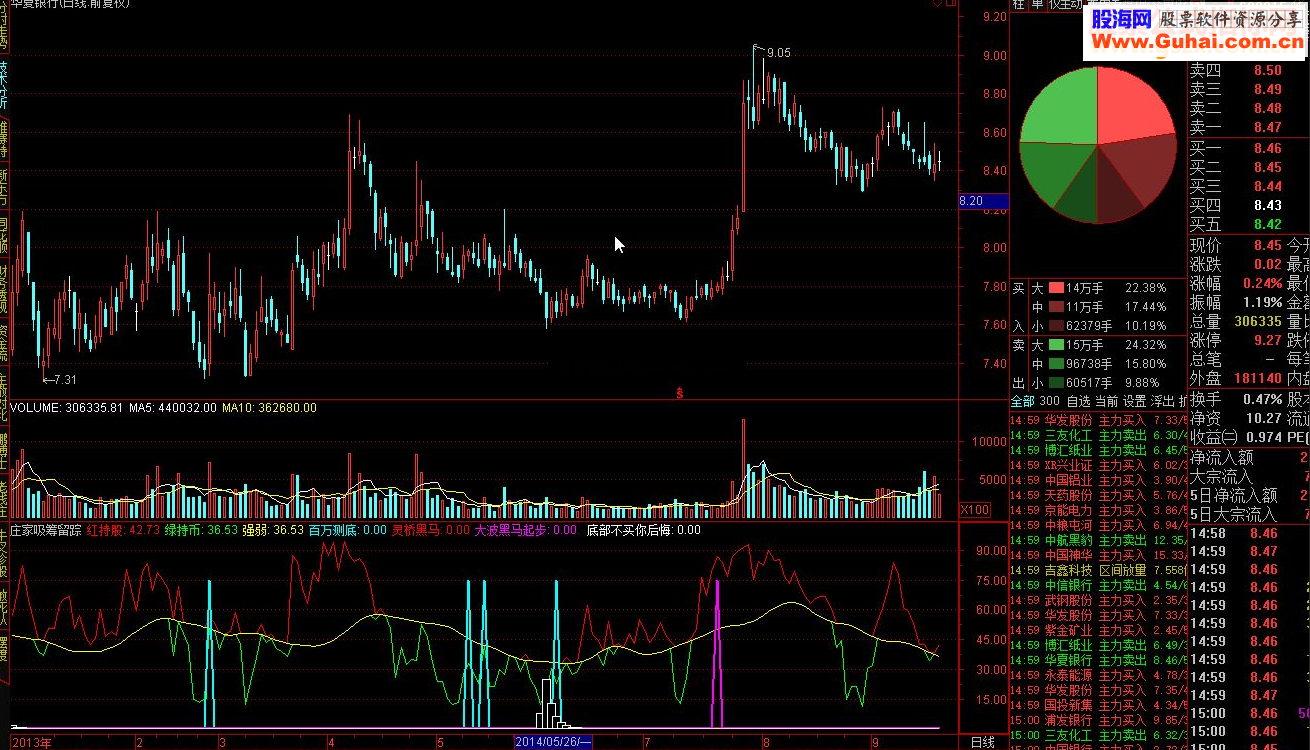1310x750 pixels.
Task: Click the 净流入额 label
Action: click(1221, 458)
